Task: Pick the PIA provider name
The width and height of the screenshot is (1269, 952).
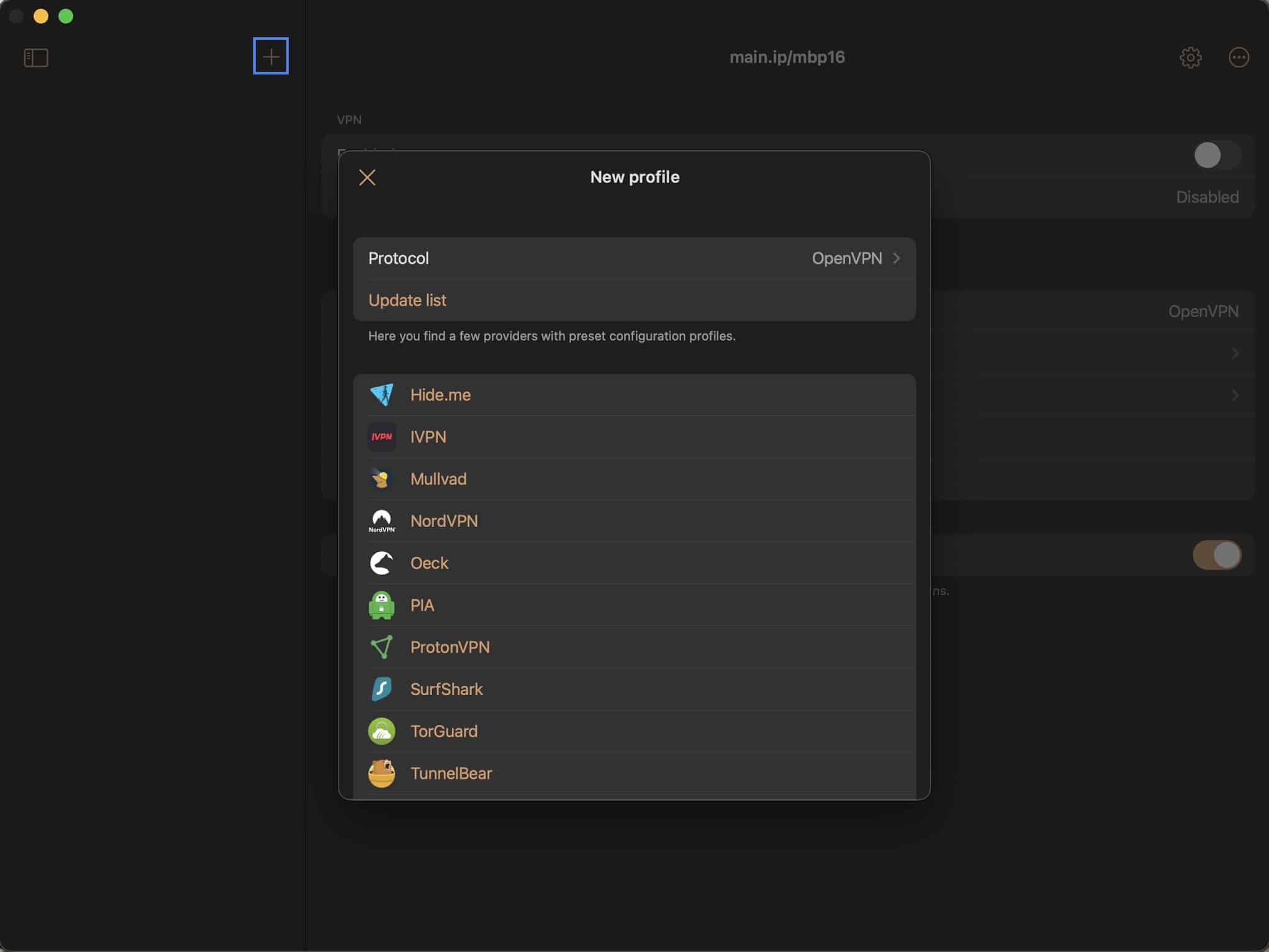Action: click(x=422, y=605)
